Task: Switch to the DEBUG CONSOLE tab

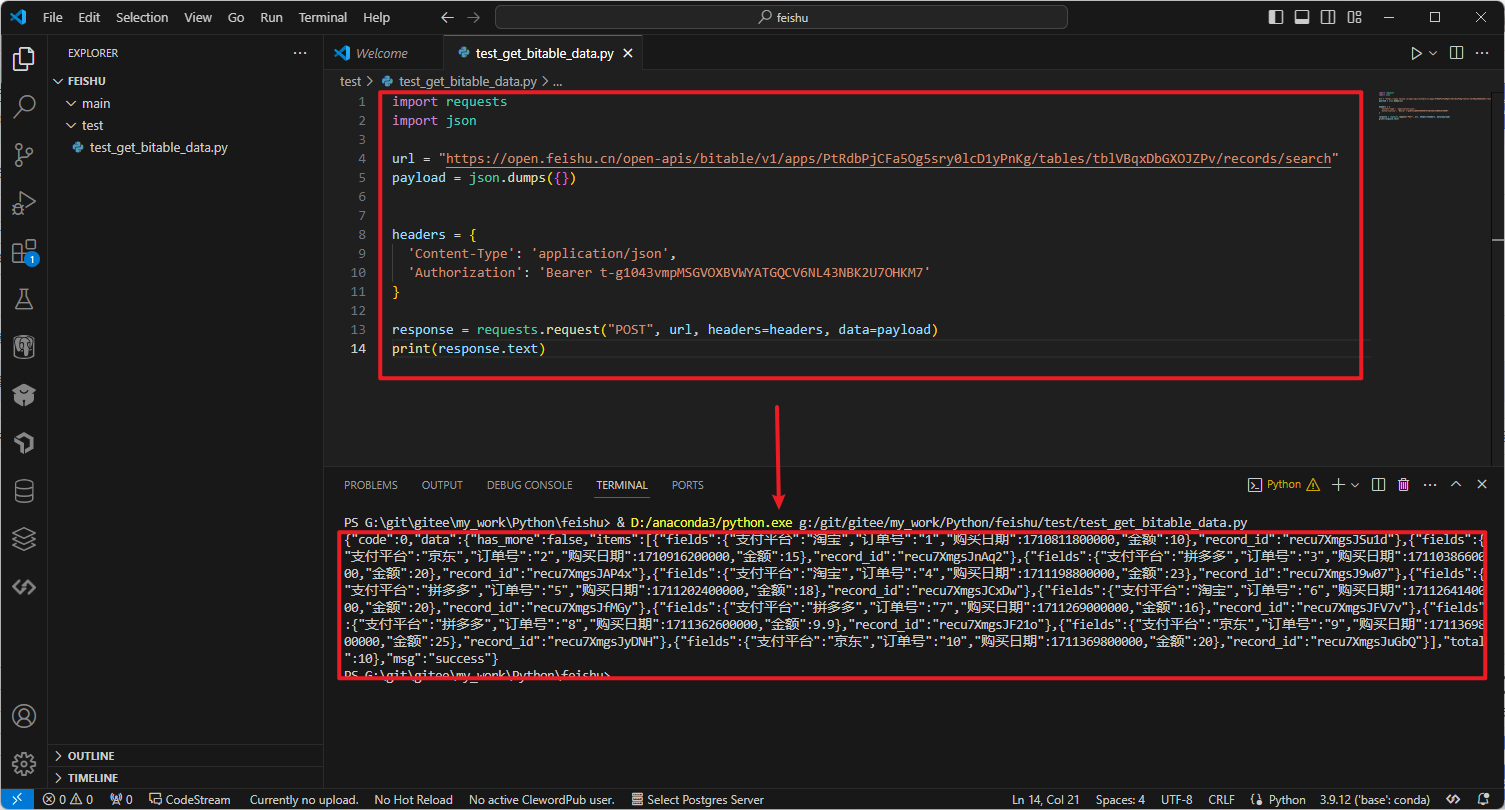Action: click(x=530, y=485)
